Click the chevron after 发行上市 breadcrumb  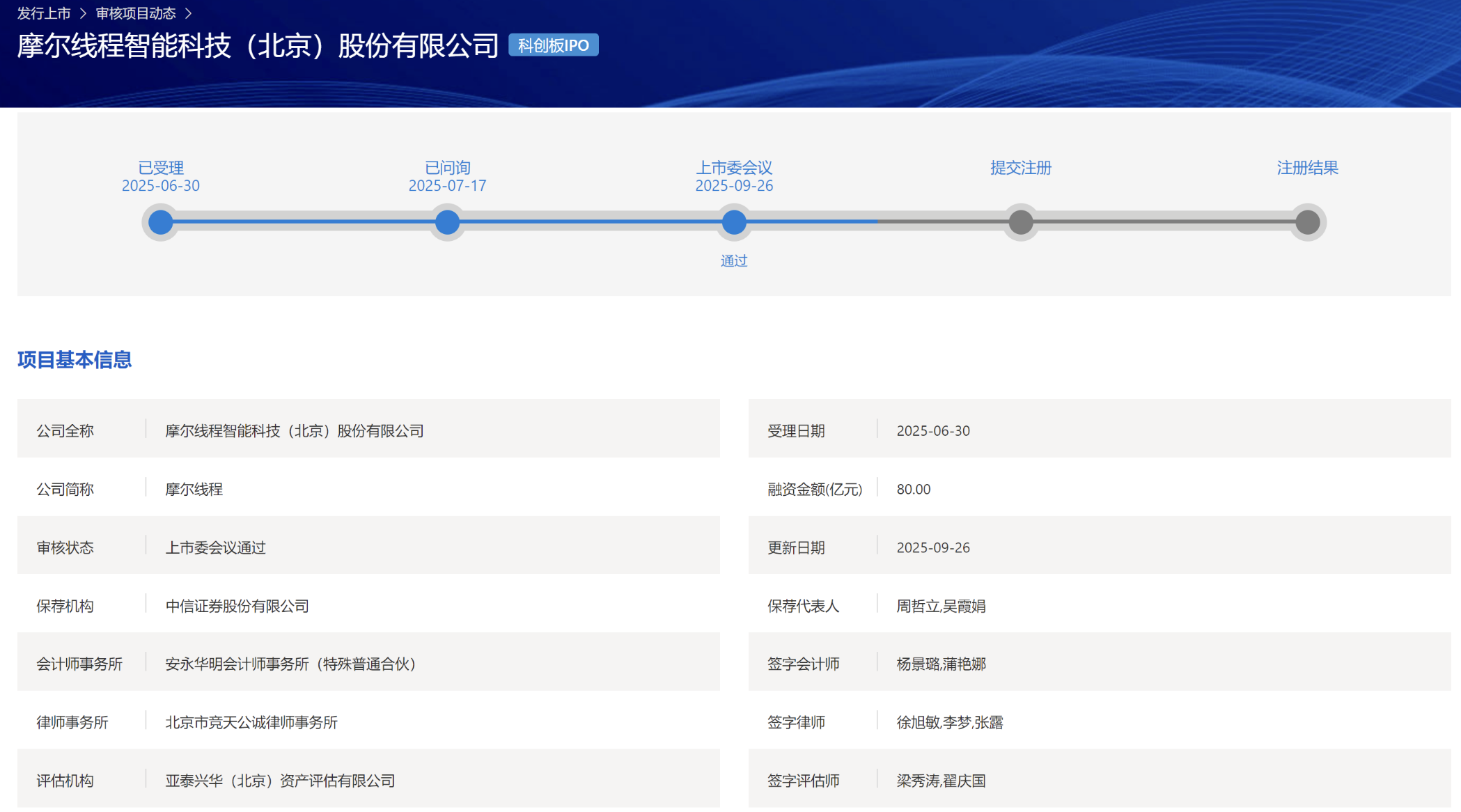pos(83,13)
